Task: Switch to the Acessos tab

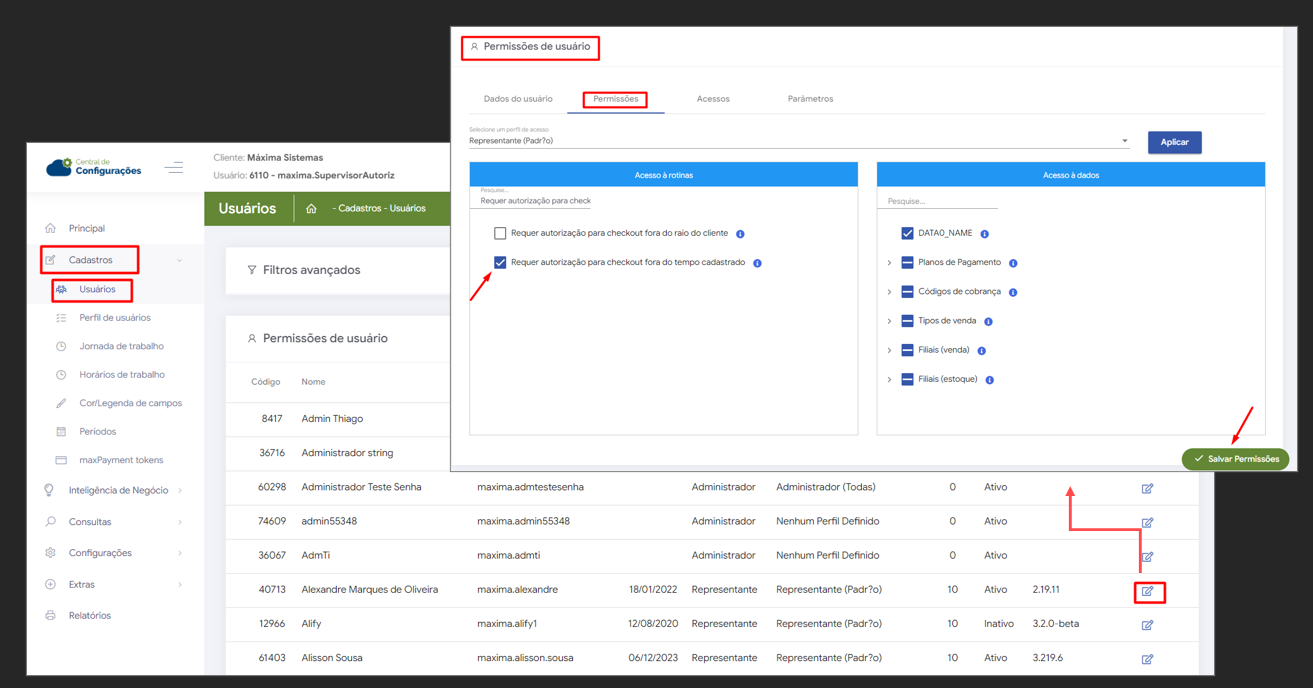Action: [713, 99]
